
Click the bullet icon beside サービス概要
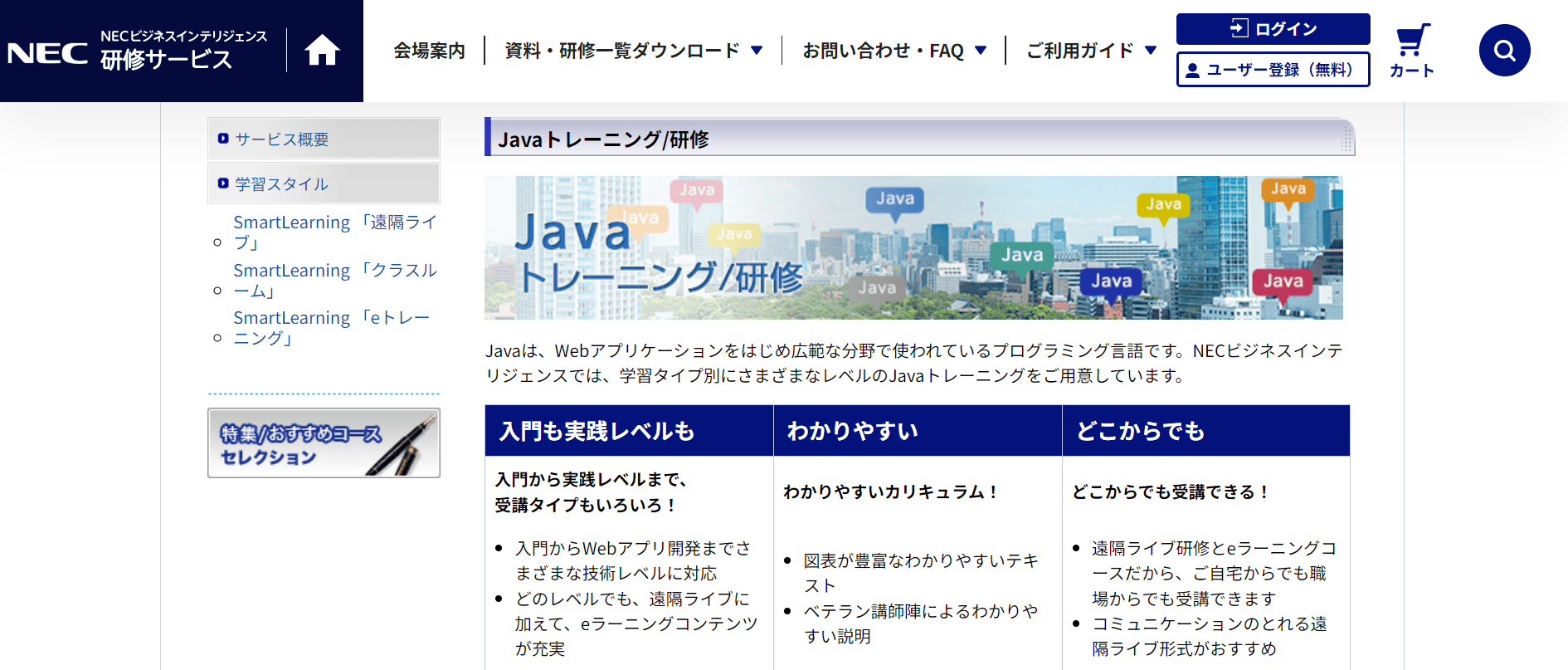tap(223, 139)
